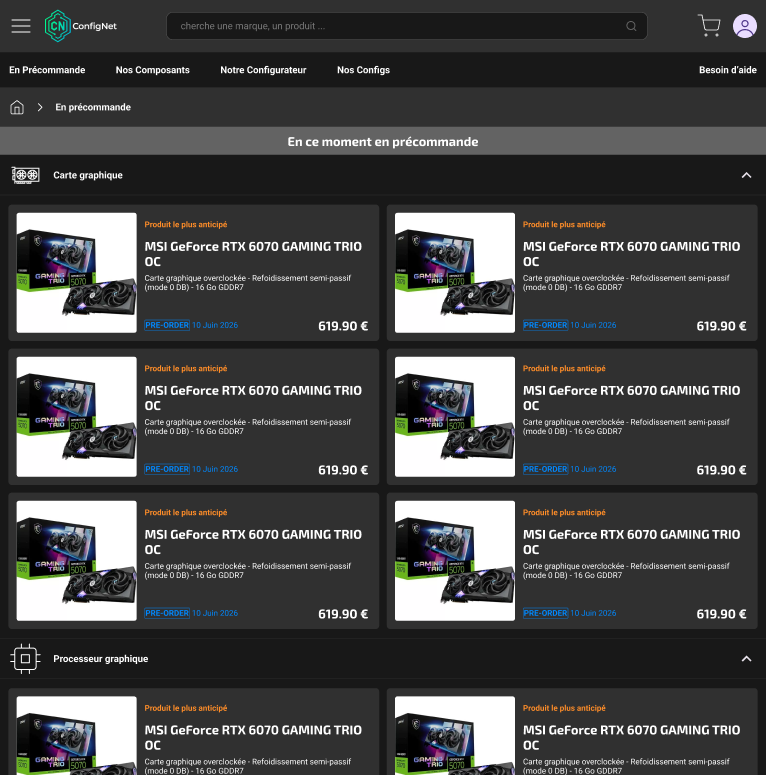Click 'Produit le plus anticipé' label in second-row left Carte graphique card

[x=186, y=368]
